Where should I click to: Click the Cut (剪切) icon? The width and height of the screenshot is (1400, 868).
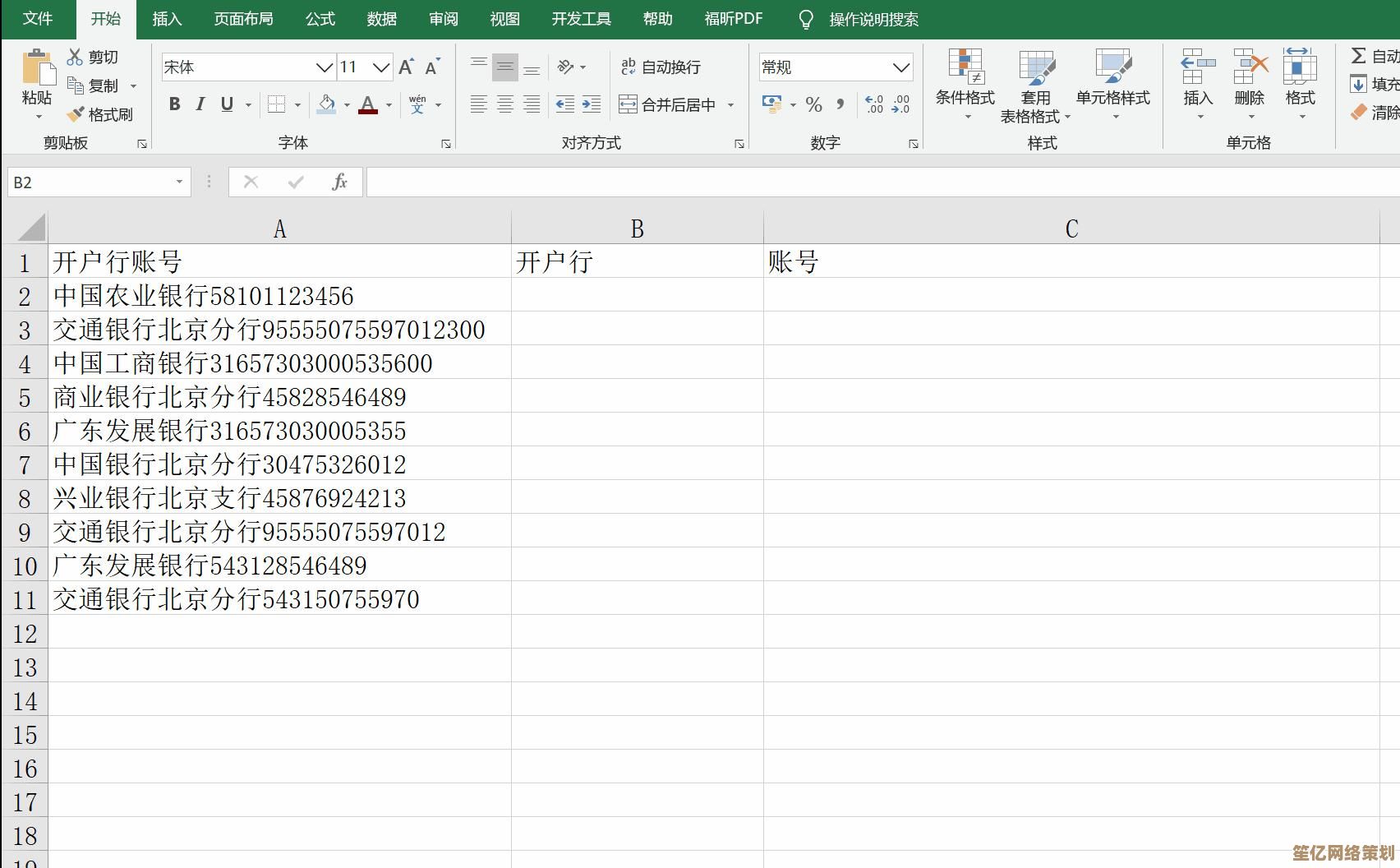click(74, 56)
